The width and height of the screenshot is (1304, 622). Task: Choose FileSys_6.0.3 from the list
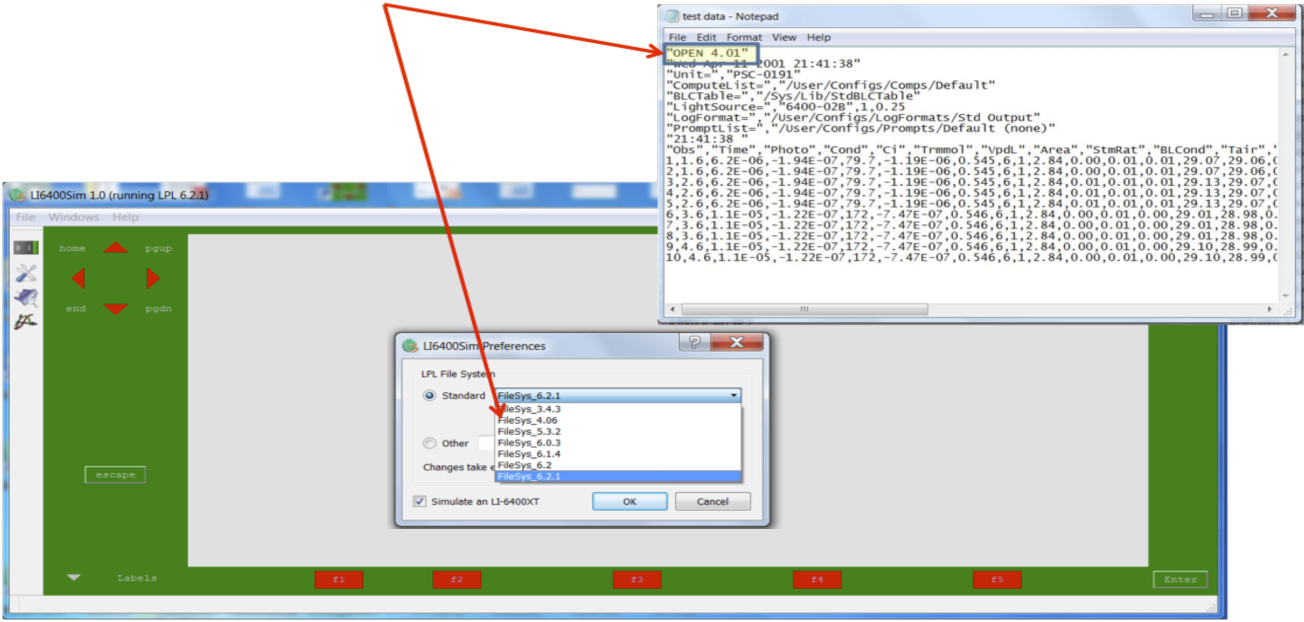[618, 442]
